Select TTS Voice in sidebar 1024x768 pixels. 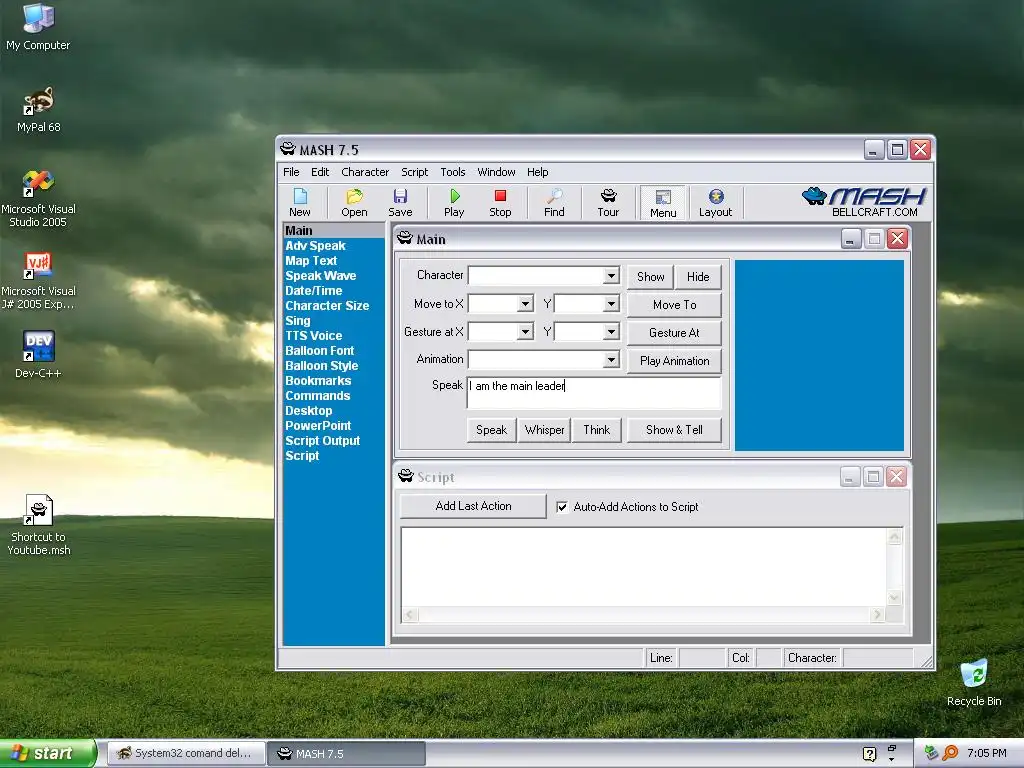click(313, 336)
